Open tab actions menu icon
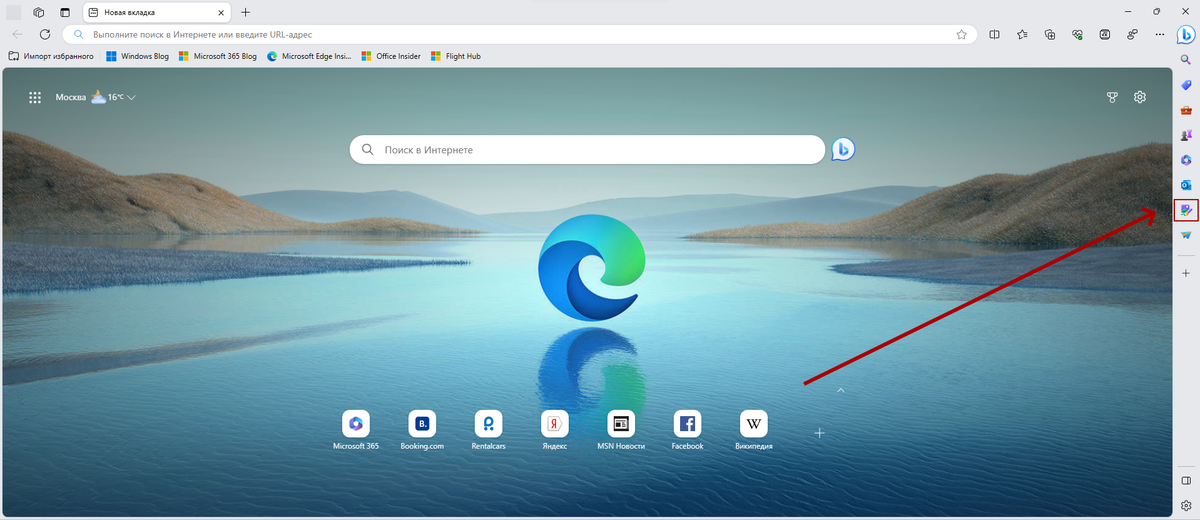1200x520 pixels. 65,12
